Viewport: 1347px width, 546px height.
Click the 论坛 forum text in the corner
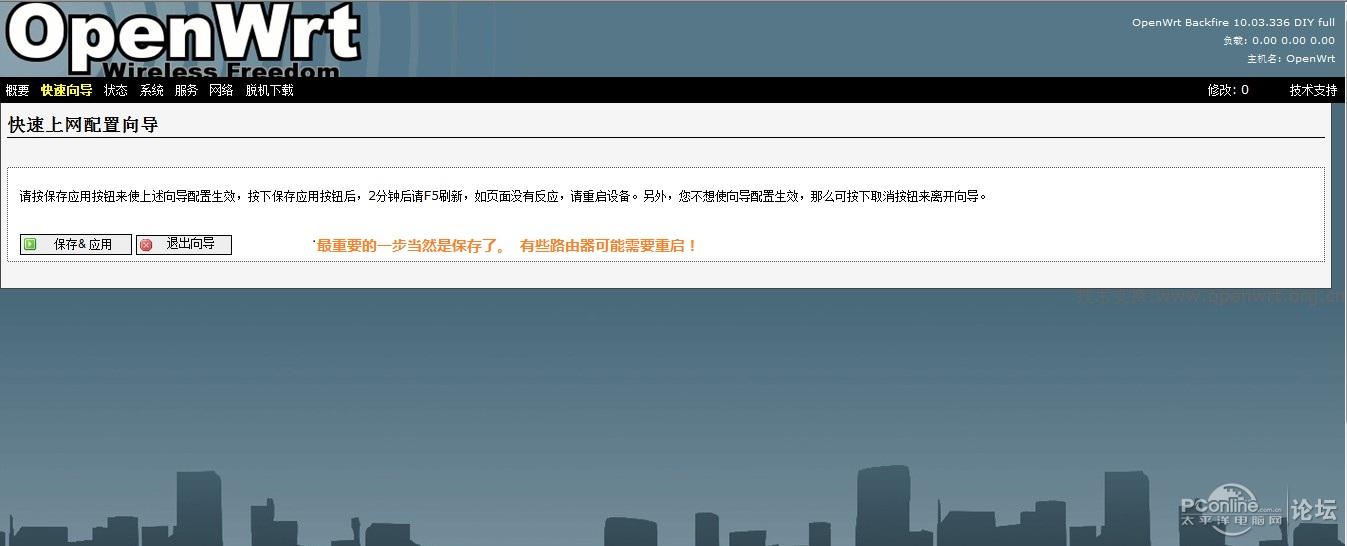coord(1314,510)
